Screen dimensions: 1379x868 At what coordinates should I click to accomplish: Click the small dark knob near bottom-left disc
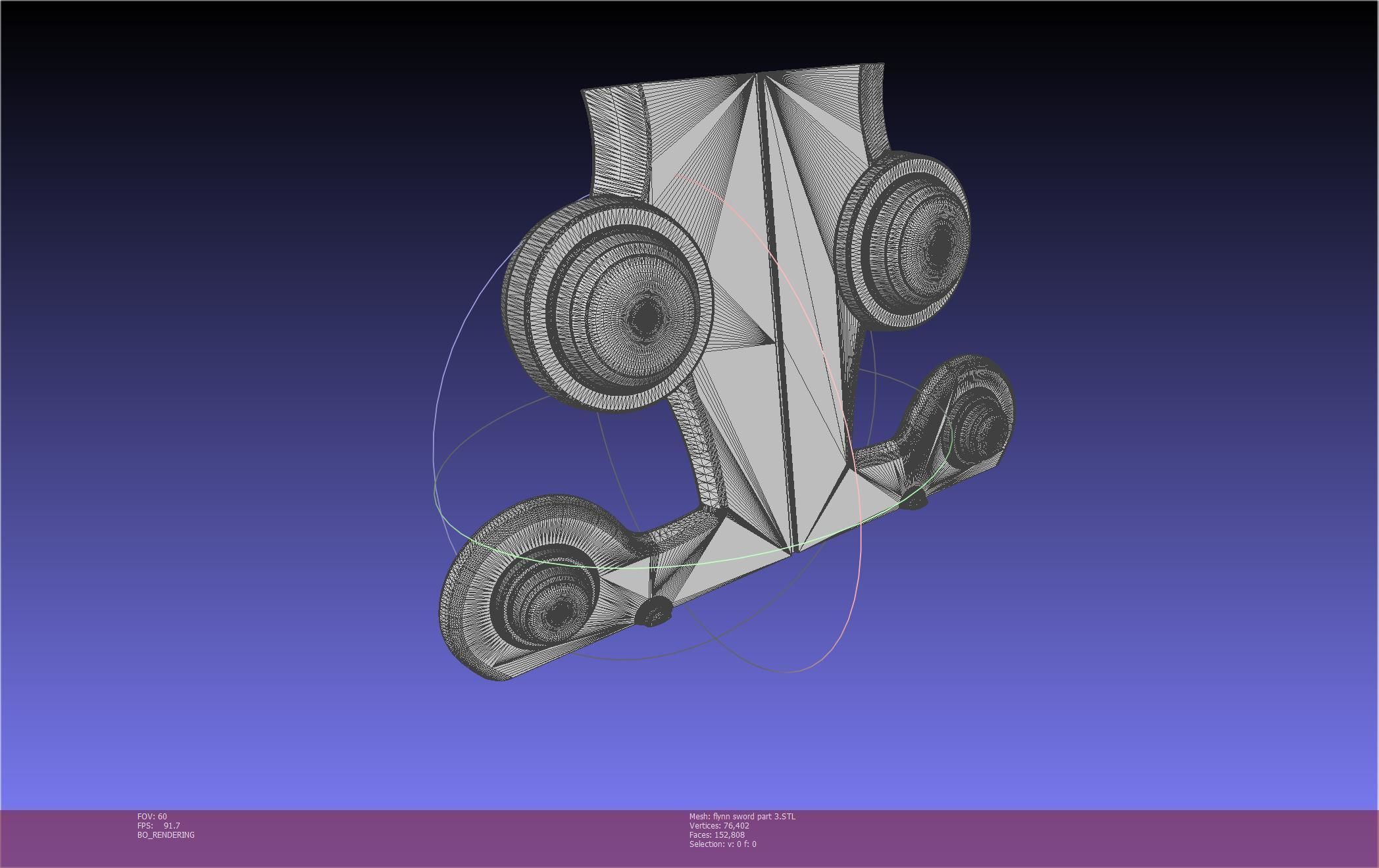653,614
